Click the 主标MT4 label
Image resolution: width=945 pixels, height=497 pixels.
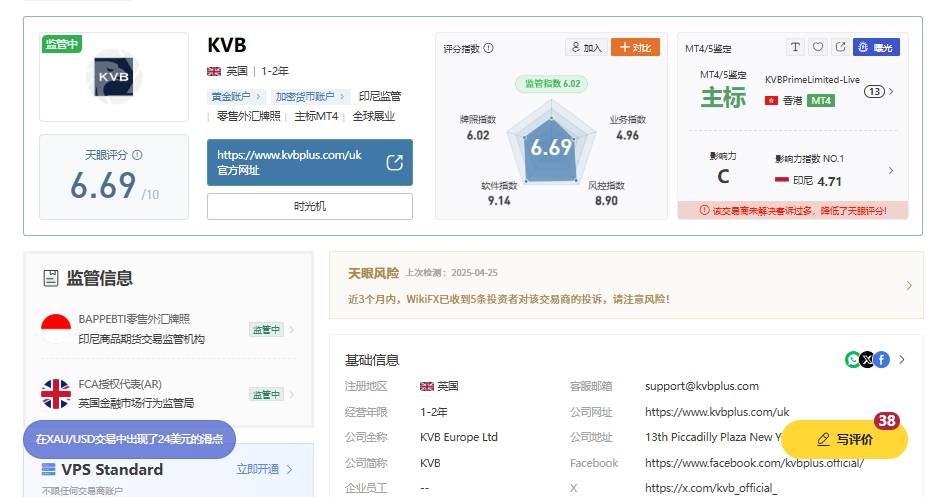pos(316,116)
